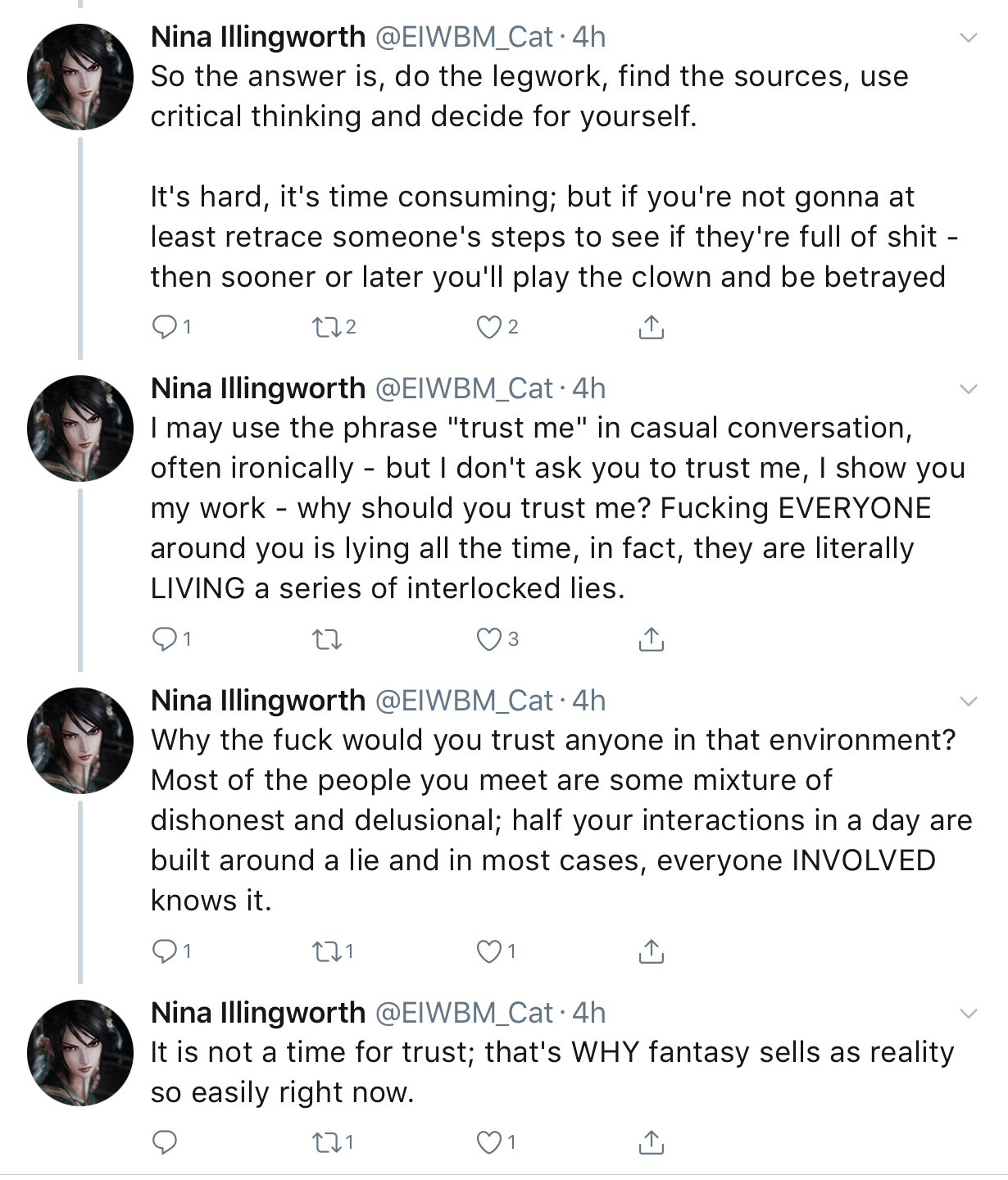The height and width of the screenshot is (1180, 1008).
Task: Reply to the 'trust me' phrase tweet
Action: click(x=166, y=639)
